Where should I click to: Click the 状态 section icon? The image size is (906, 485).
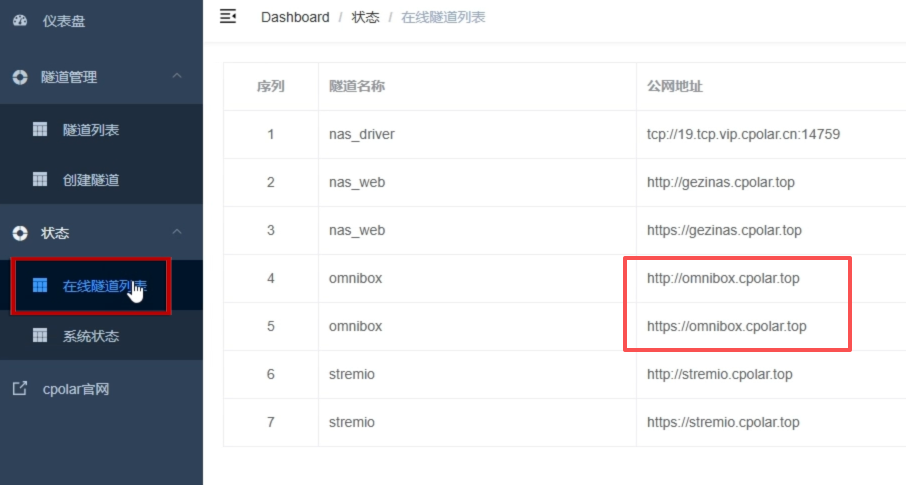pyautogui.click(x=19, y=233)
